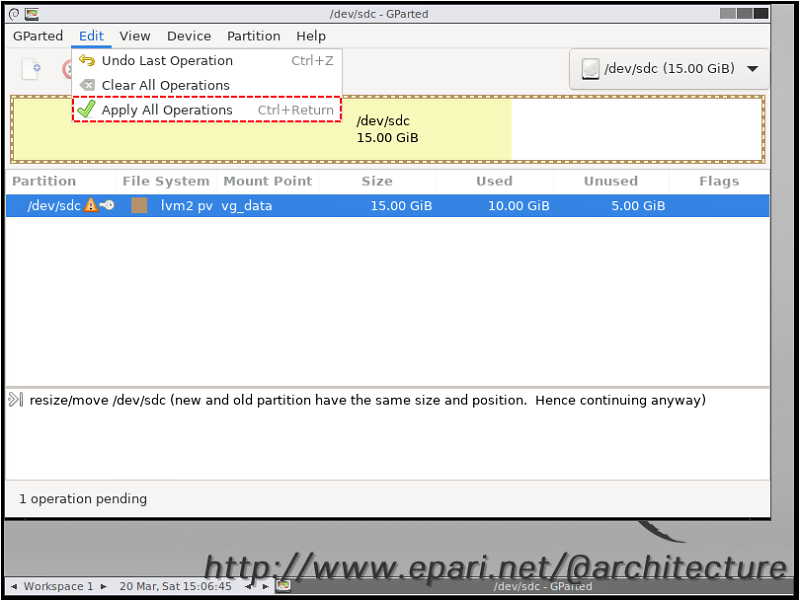Click the GParted app icon in title bar
800x600 pixels.
[x=32, y=14]
